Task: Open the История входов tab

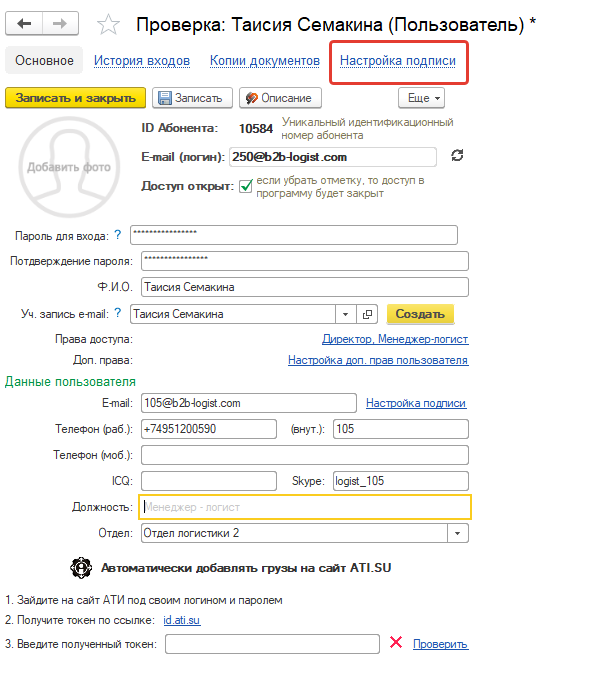Action: [142, 60]
